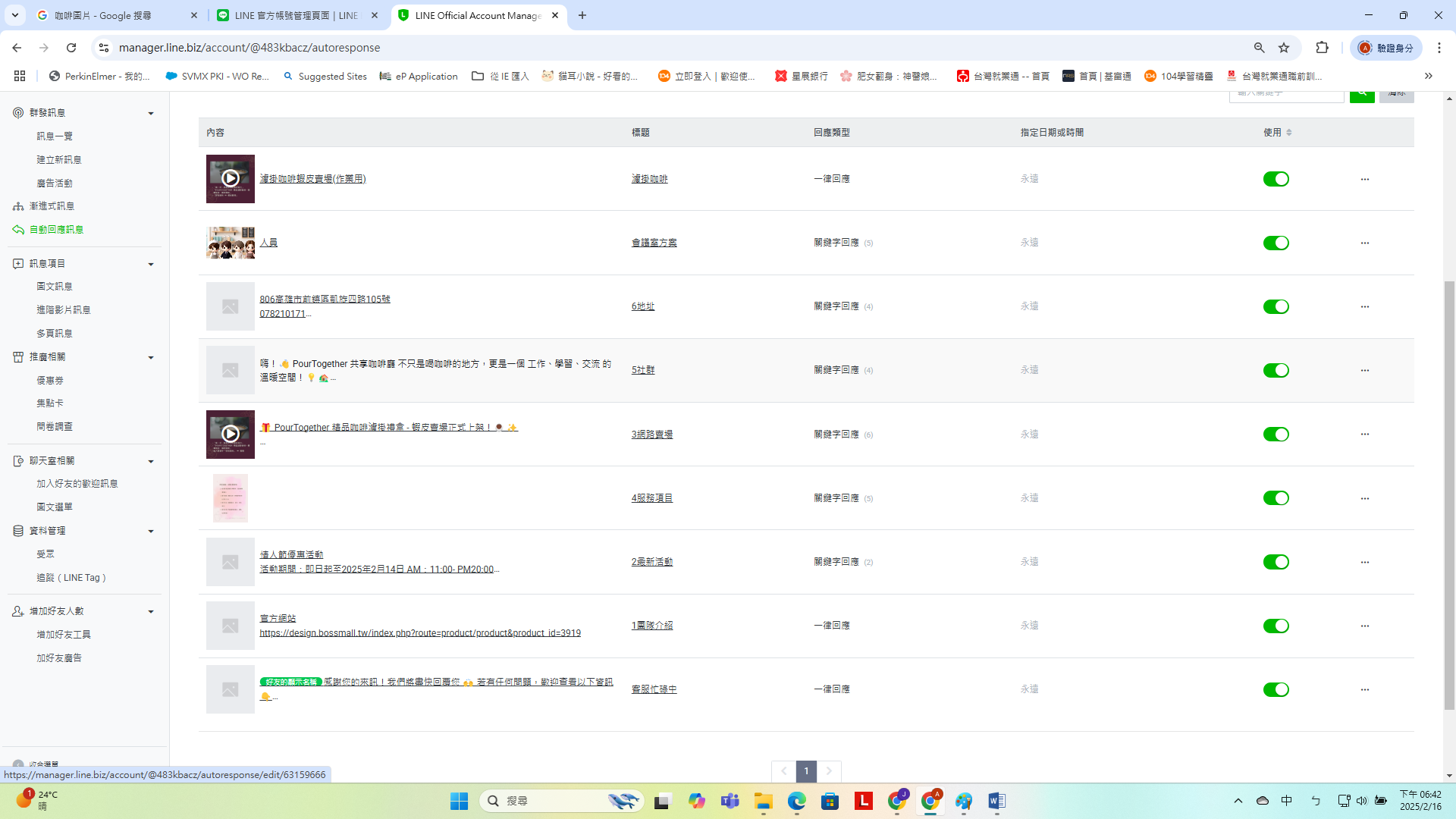
Task: Click the green search button icon
Action: [1362, 95]
